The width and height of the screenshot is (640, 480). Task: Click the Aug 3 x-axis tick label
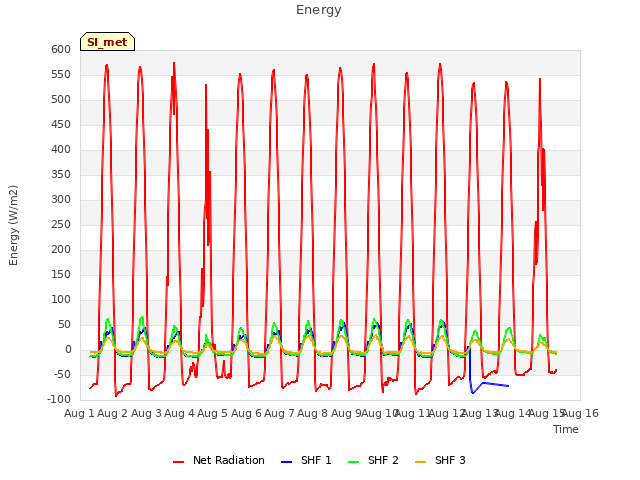(x=146, y=413)
